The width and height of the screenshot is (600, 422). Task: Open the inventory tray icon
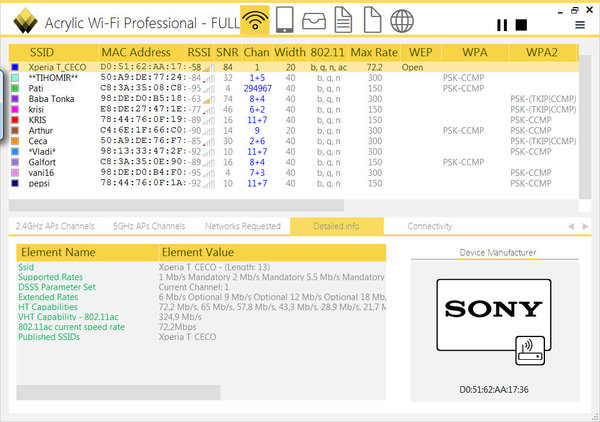pos(314,21)
